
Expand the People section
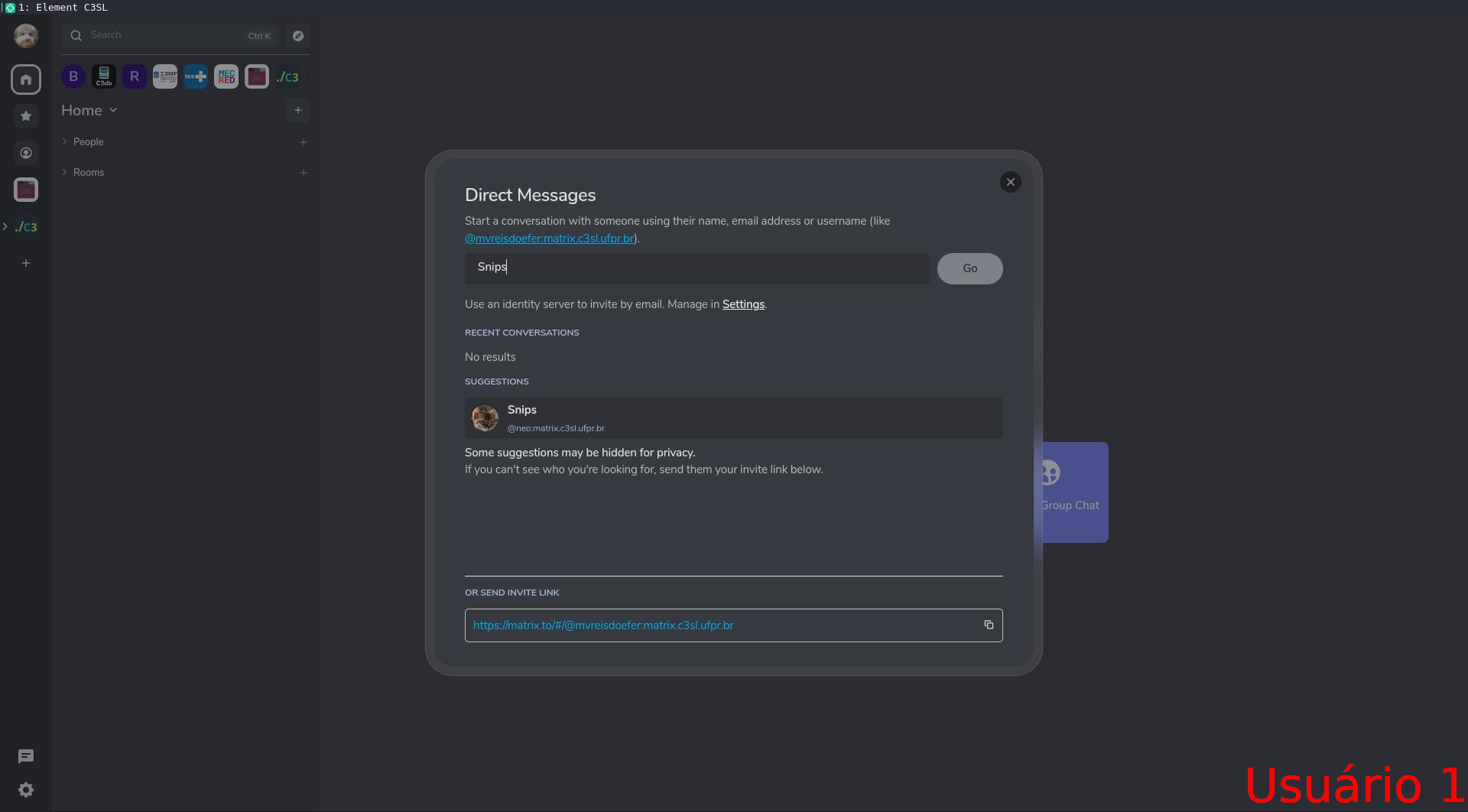tap(88, 142)
